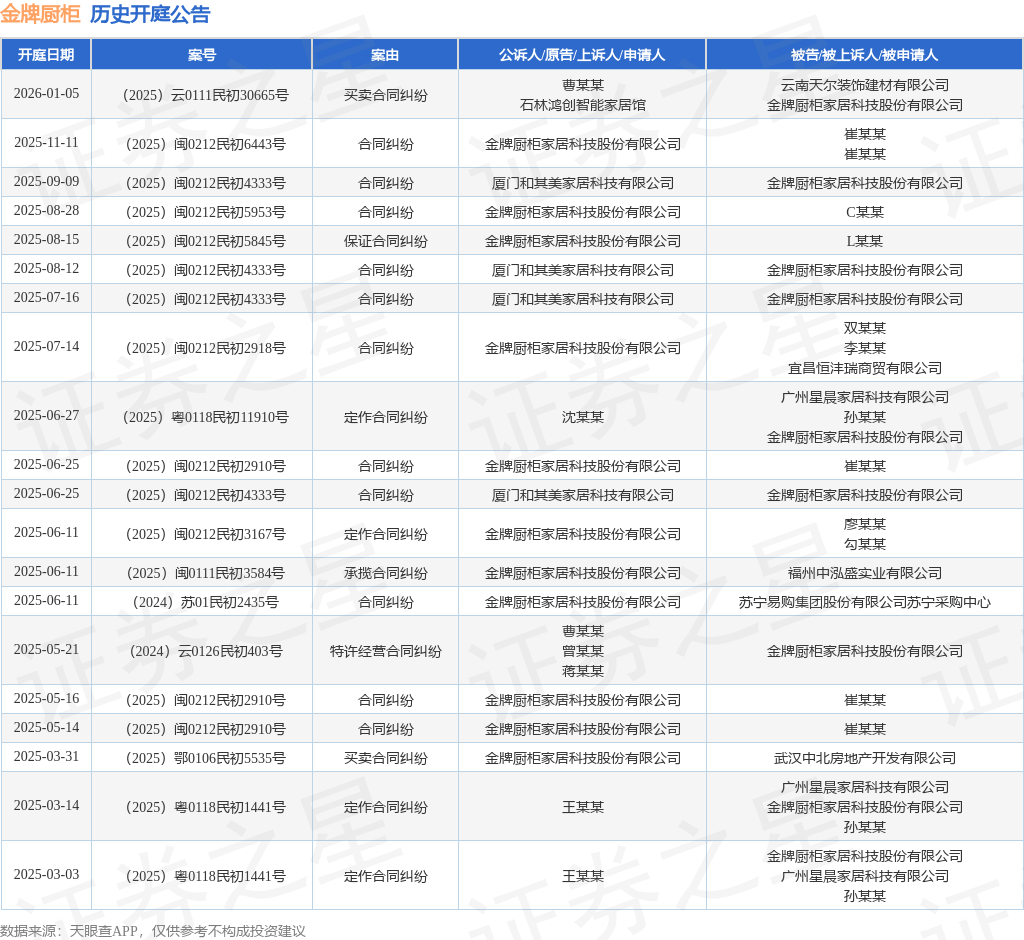The width and height of the screenshot is (1024, 940).
Task: Click 石林鸿创智能家居馆 plaintiff cell
Action: point(583,105)
